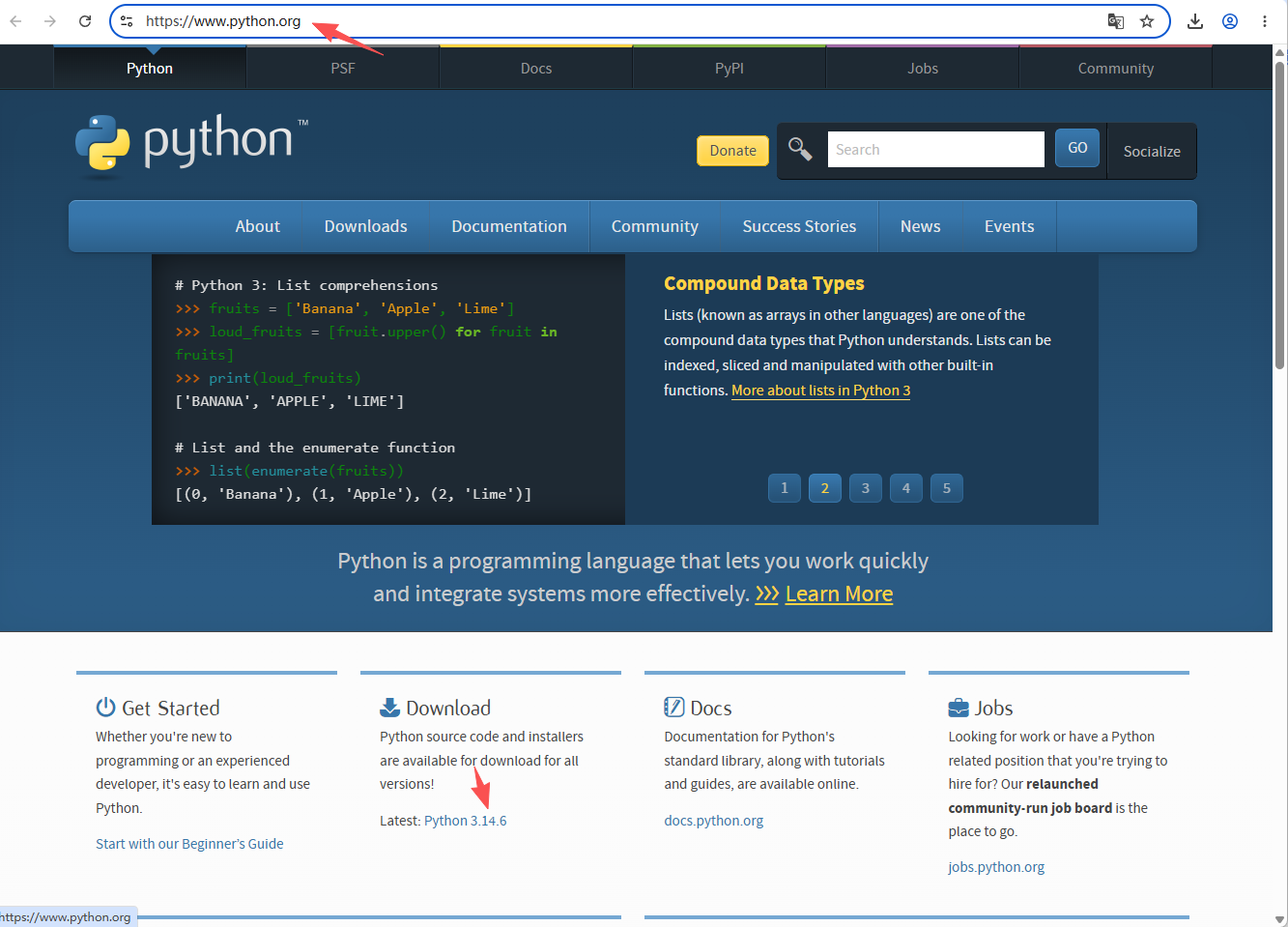Click the browser forward arrow
Image resolution: width=1288 pixels, height=927 pixels.
pyautogui.click(x=50, y=20)
